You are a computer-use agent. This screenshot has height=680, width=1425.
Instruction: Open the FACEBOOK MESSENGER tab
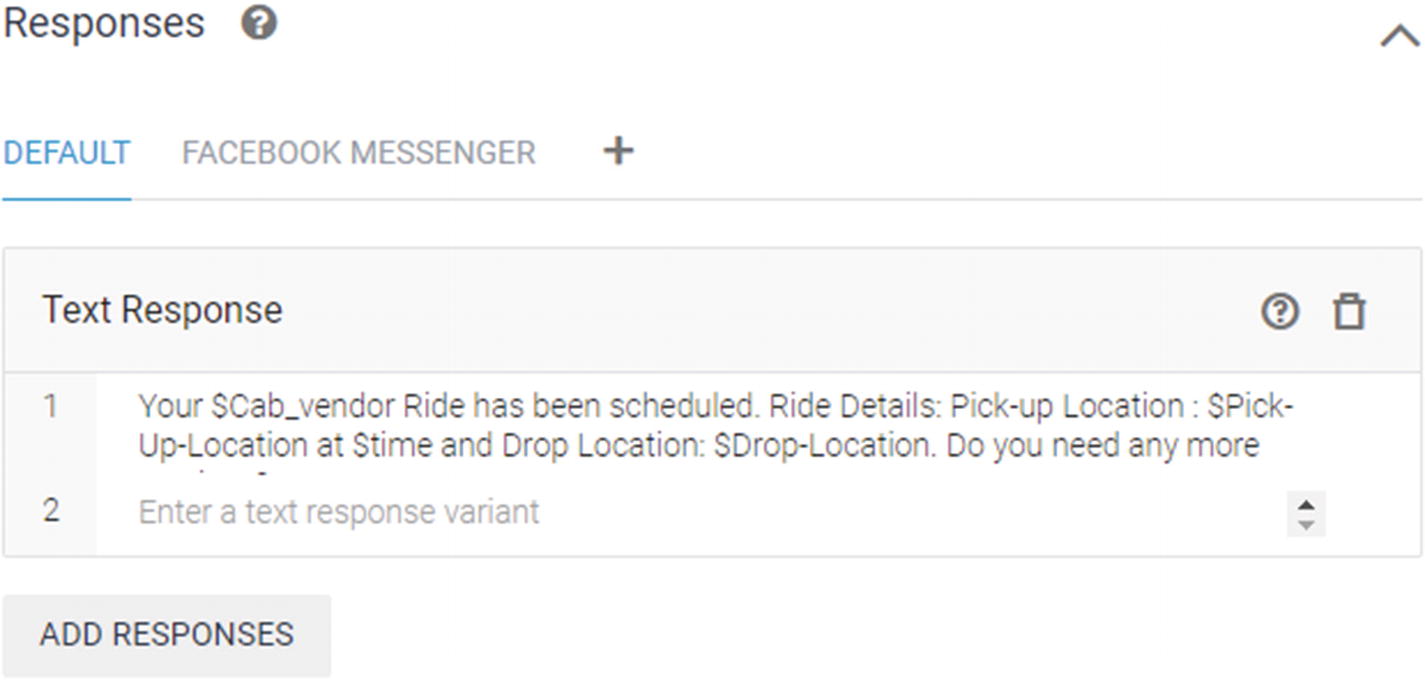358,152
